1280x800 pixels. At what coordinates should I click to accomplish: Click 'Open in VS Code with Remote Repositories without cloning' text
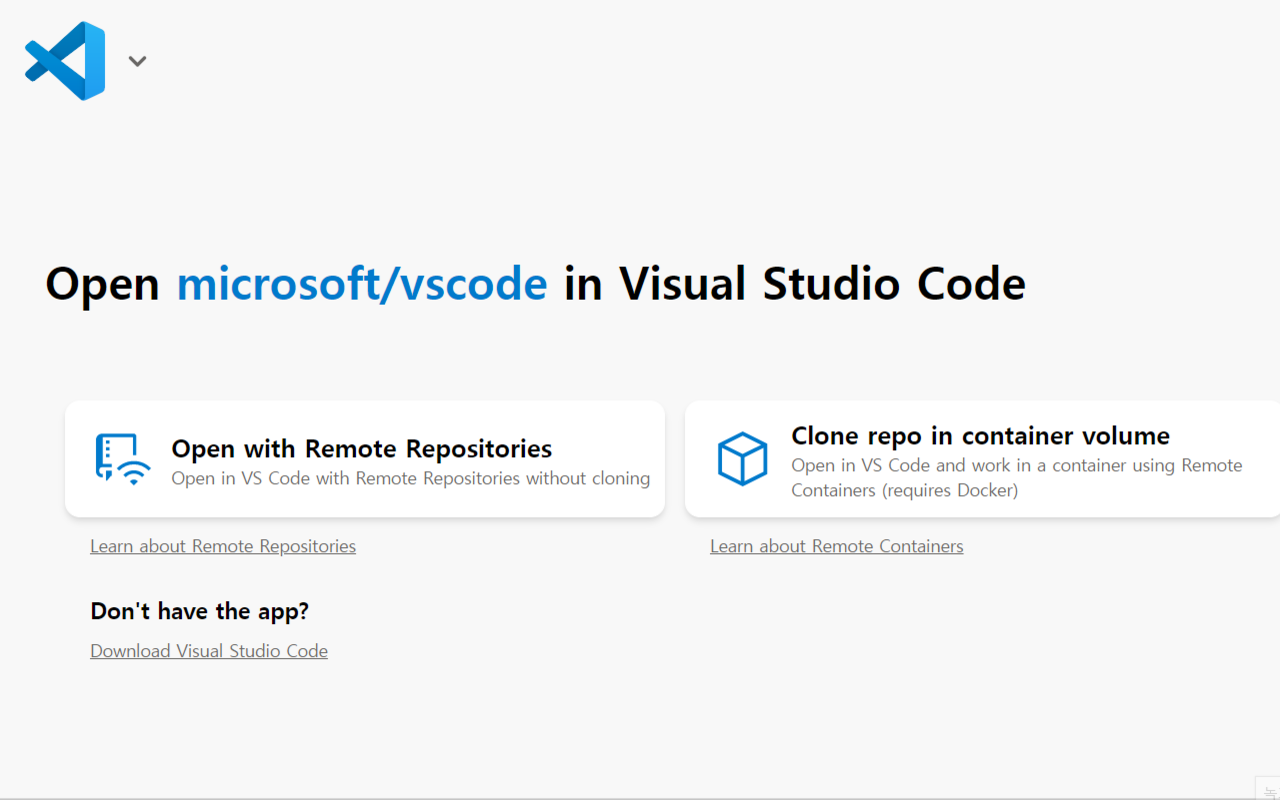click(x=411, y=478)
